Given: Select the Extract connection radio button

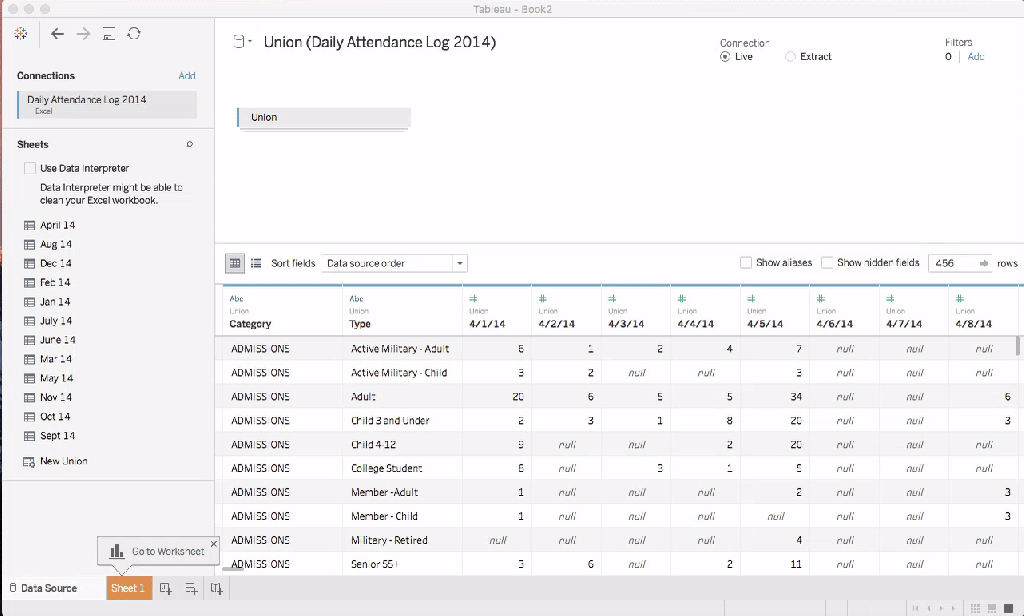Looking at the screenshot, I should (790, 57).
